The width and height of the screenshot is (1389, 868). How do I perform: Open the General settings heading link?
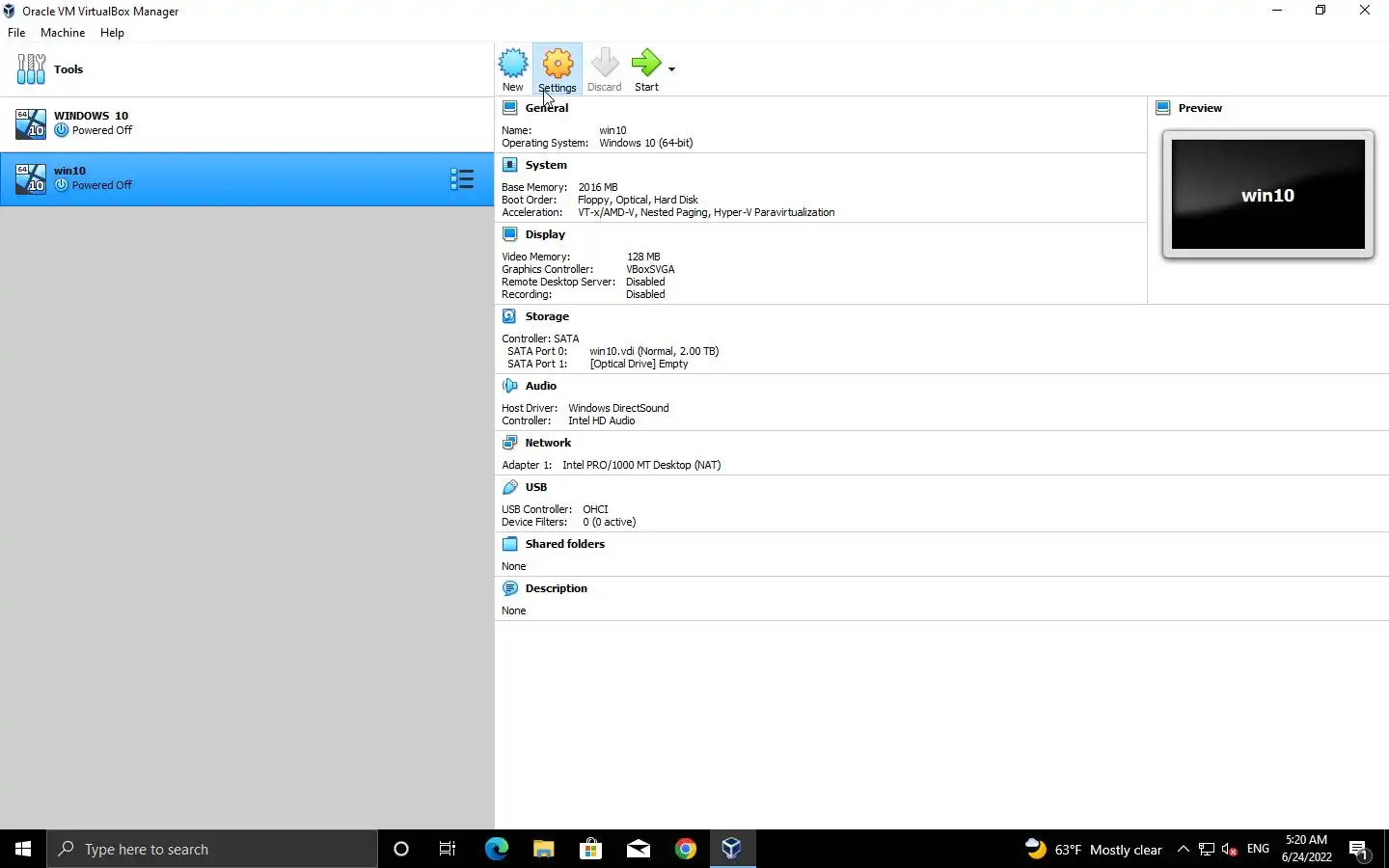(547, 108)
